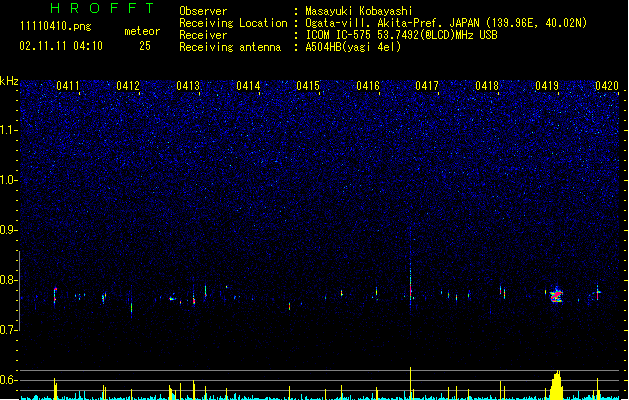Screen dimensions: 629x400
Task: Click the 0420 time marker
Action: pyautogui.click(x=607, y=86)
